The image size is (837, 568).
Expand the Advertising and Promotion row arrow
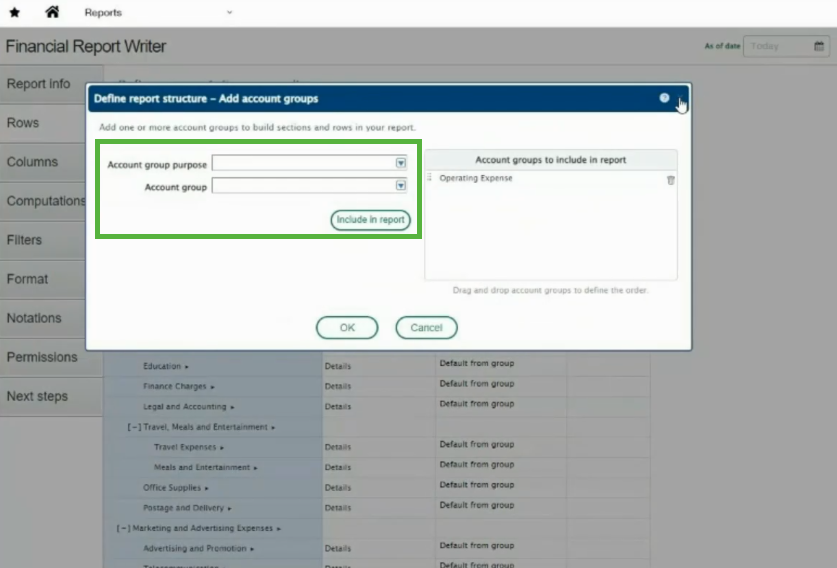click(x=252, y=549)
